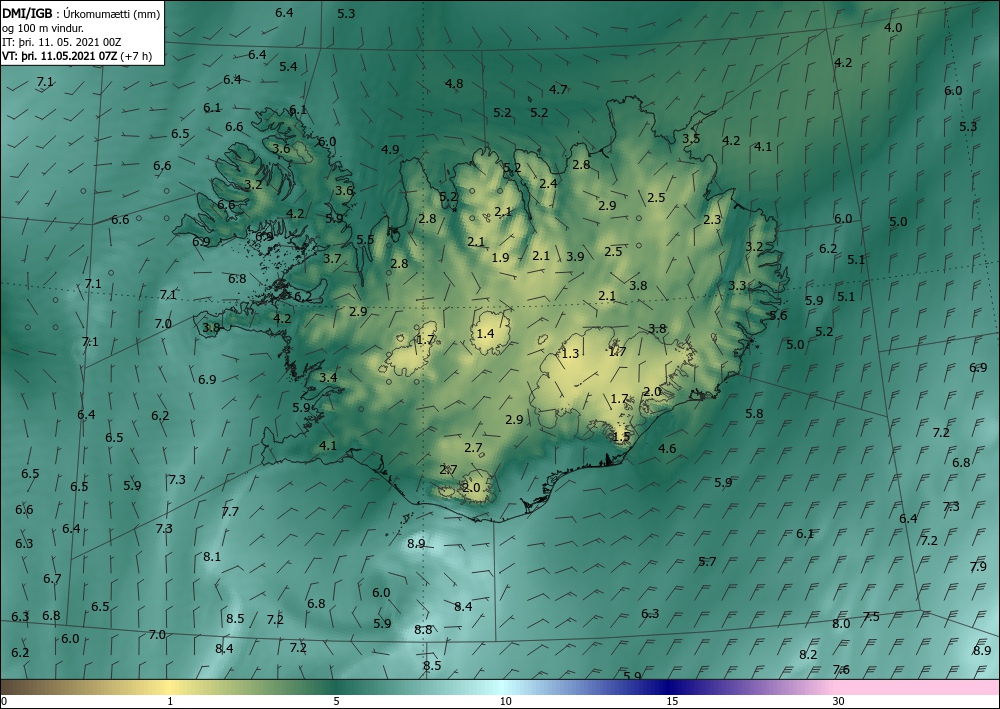Click the 4.6 value on the map
The height and width of the screenshot is (709, 1000).
(667, 449)
